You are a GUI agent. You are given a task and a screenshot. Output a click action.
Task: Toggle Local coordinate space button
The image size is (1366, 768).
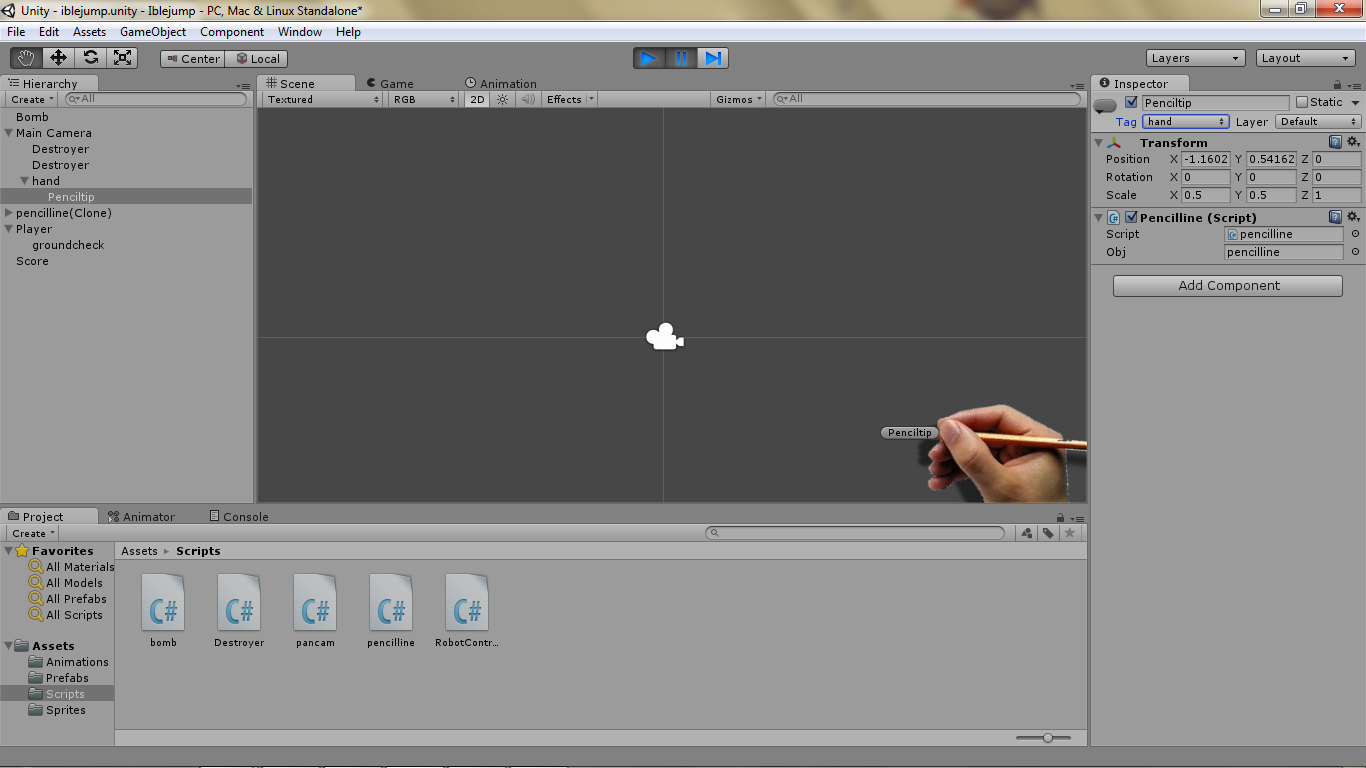coord(257,59)
